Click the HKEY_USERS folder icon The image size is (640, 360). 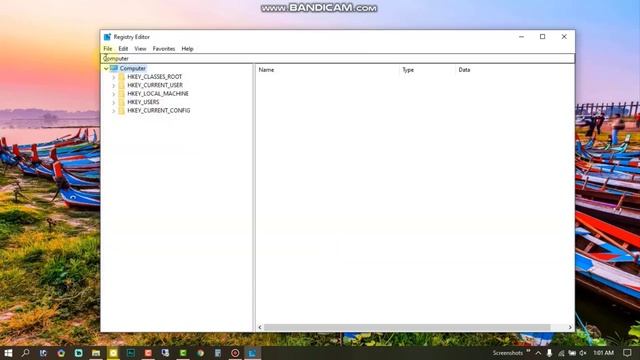122,102
